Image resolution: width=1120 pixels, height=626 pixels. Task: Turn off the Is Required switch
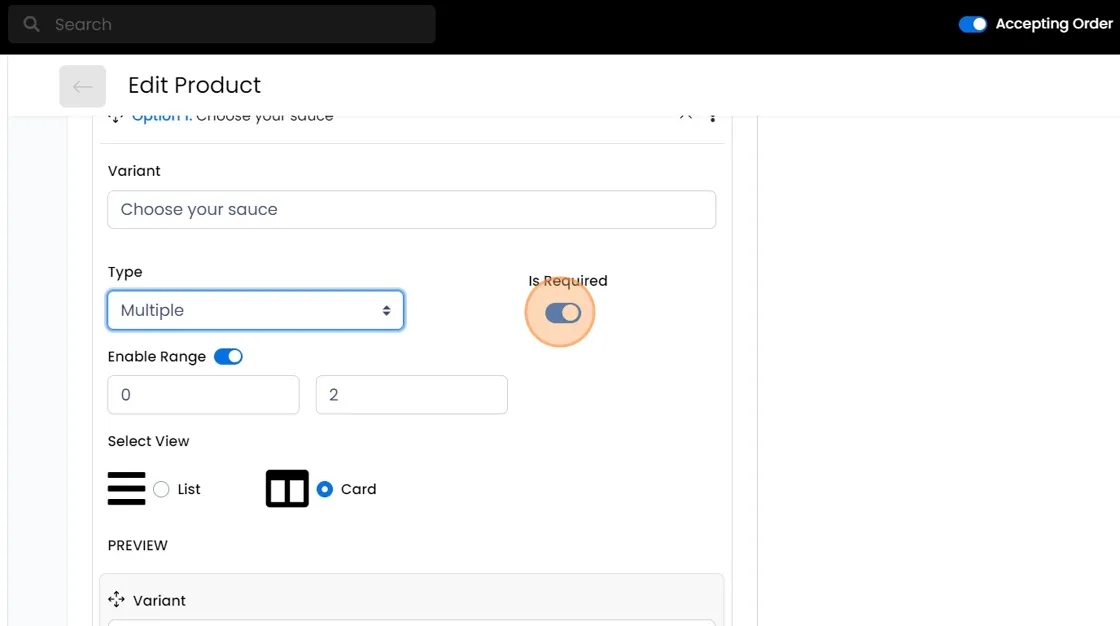point(562,314)
